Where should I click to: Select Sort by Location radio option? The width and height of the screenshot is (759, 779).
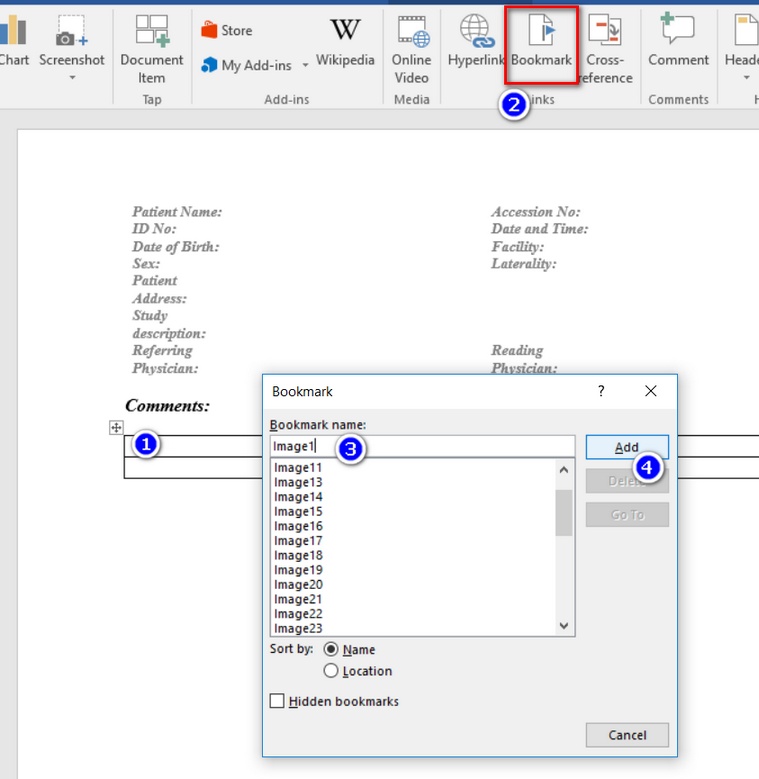[x=331, y=671]
